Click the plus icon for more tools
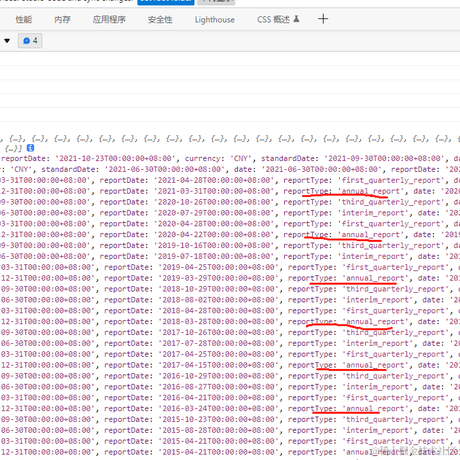Image resolution: width=460 pixels, height=460 pixels. (323, 19)
